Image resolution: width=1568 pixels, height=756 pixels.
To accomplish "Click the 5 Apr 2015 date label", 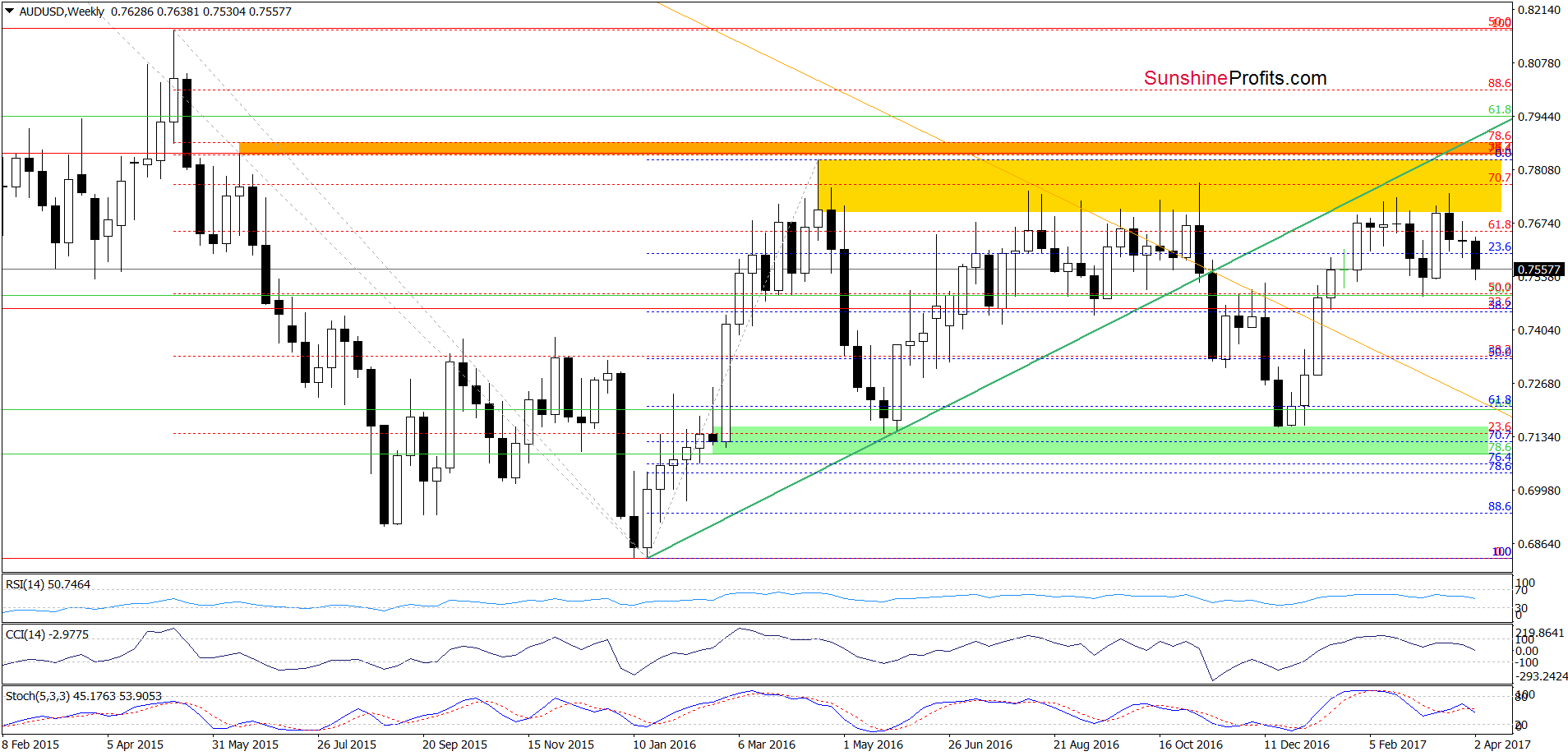I will [x=135, y=744].
